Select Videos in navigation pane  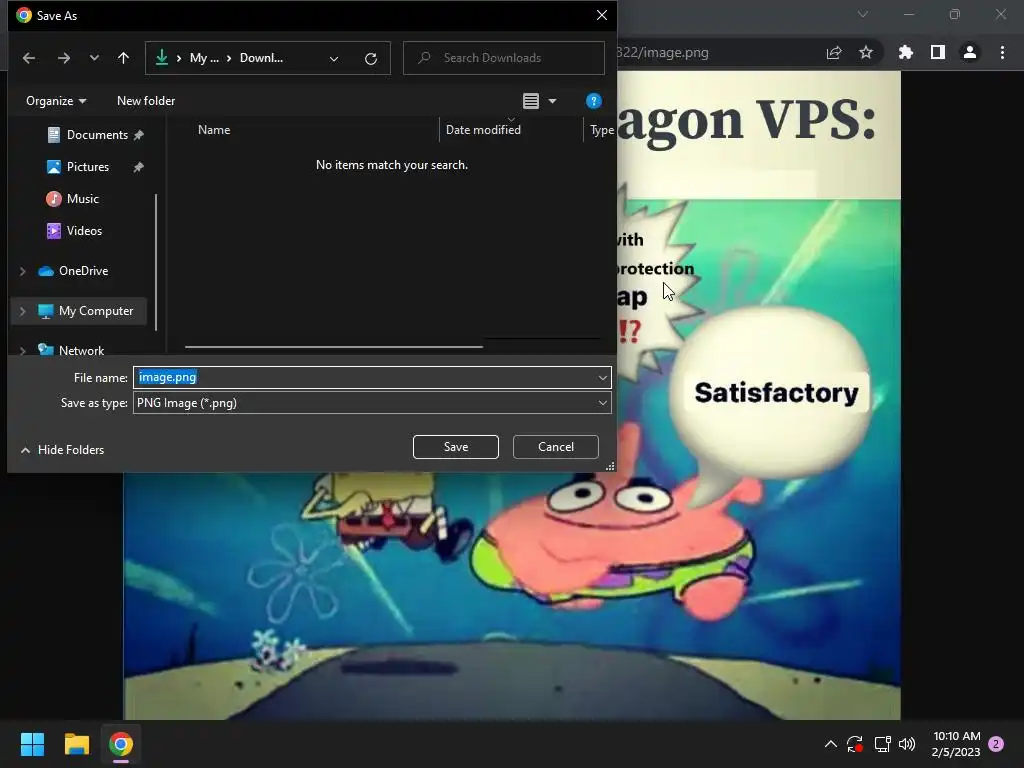84,231
